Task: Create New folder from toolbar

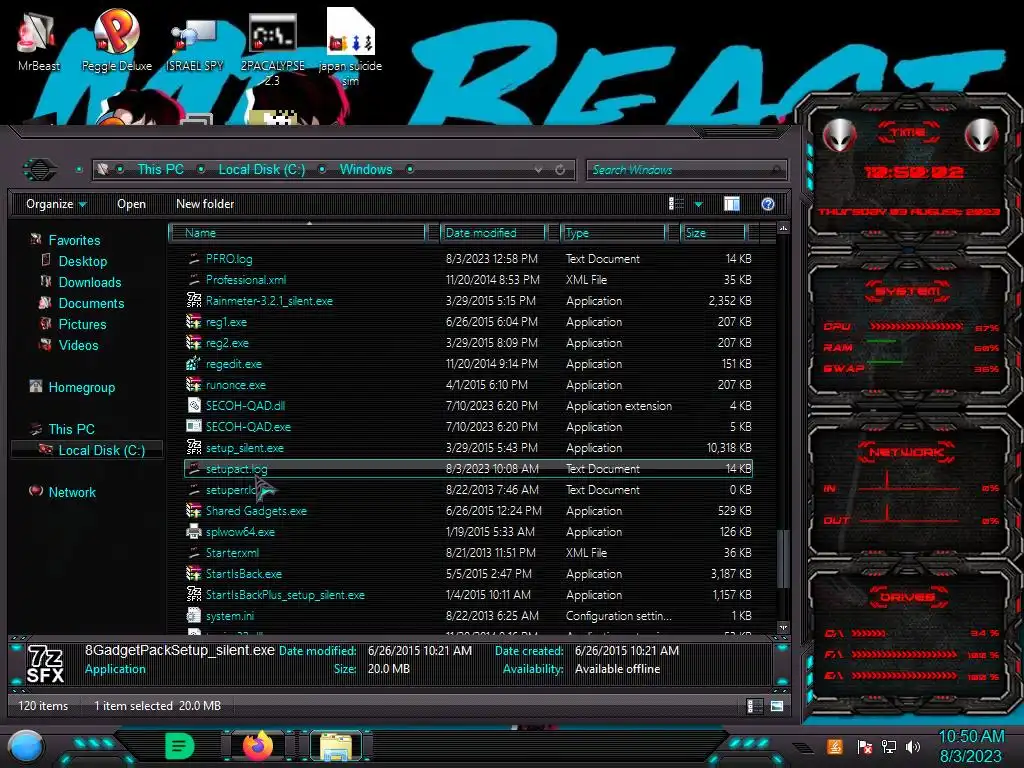Action: coord(205,204)
